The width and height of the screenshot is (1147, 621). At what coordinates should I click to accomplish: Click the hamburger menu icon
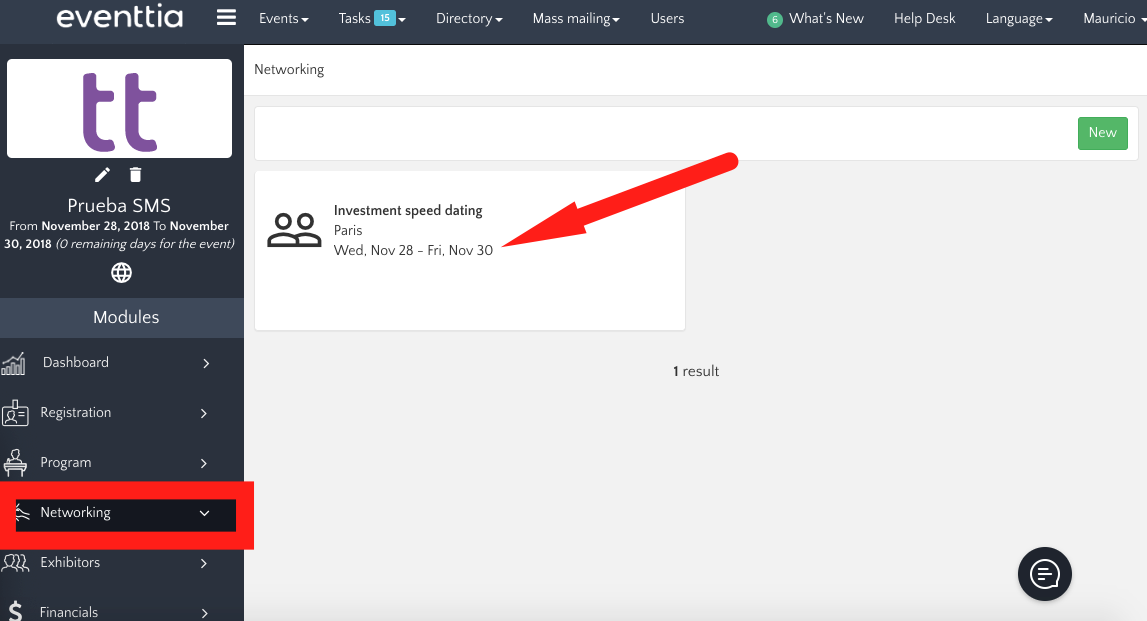click(227, 18)
